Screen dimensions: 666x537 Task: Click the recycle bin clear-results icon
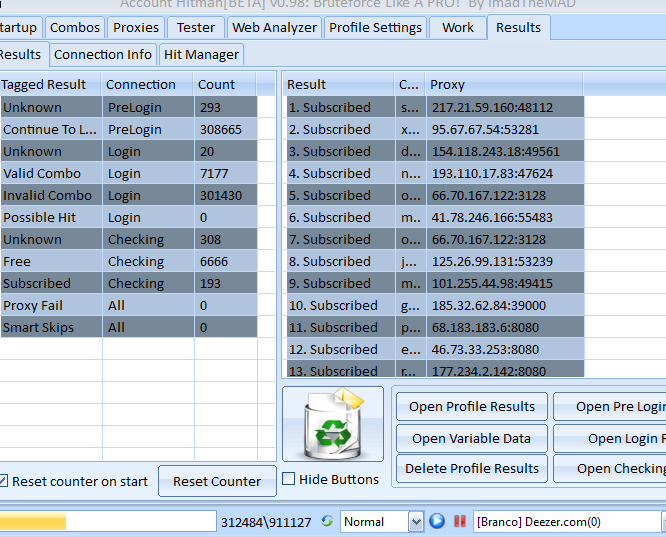point(333,424)
